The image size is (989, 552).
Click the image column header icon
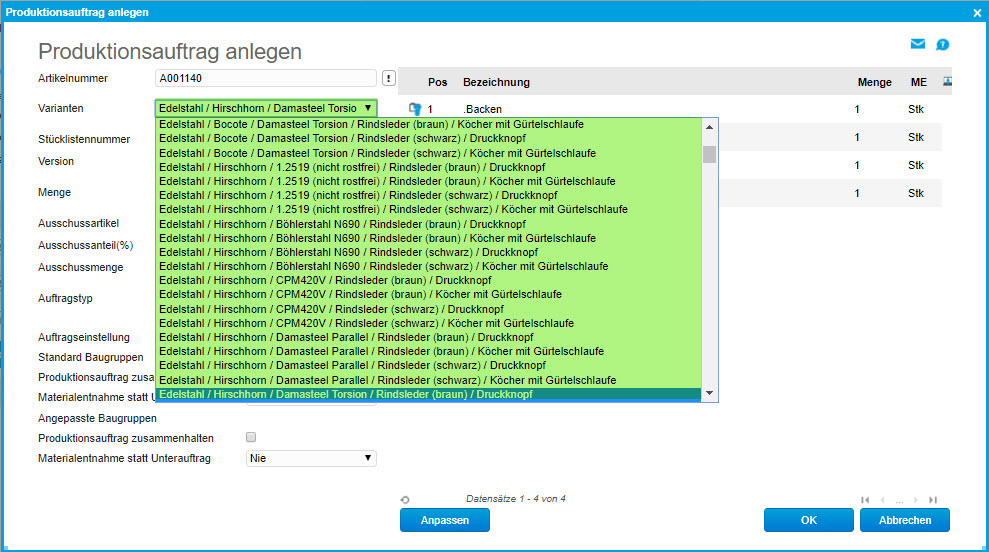[946, 81]
